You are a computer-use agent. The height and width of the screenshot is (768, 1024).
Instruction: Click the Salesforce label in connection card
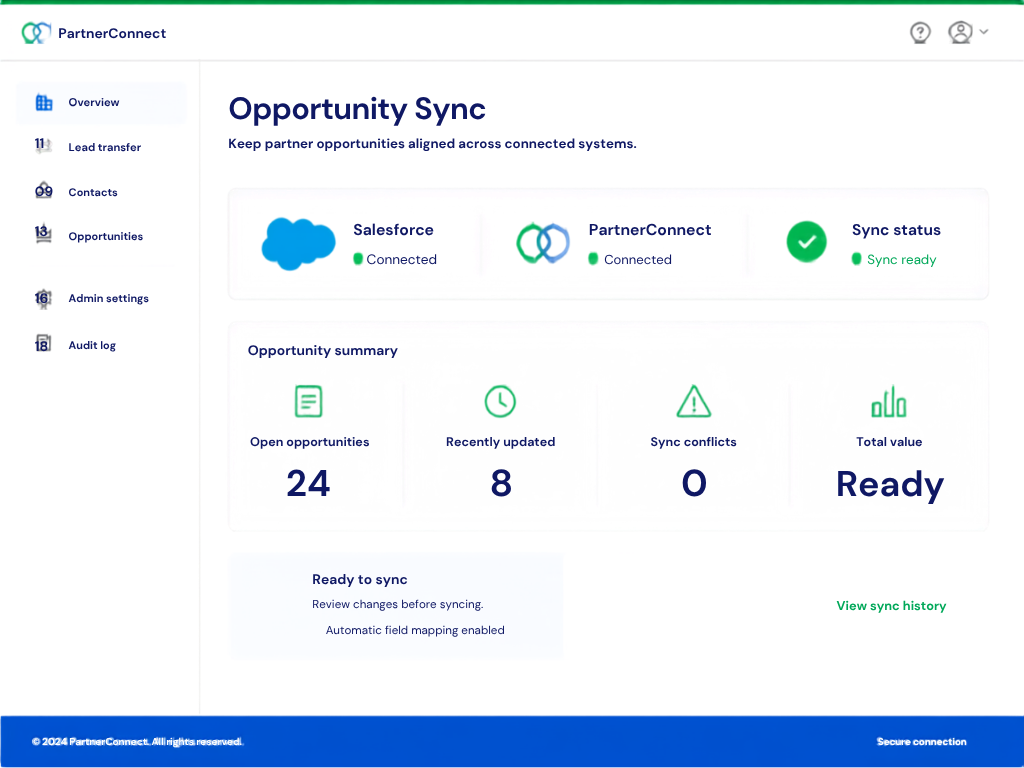(393, 230)
